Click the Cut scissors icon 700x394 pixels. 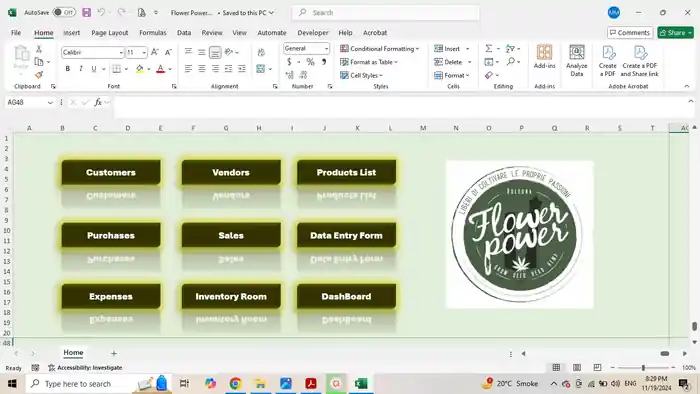pyautogui.click(x=39, y=49)
